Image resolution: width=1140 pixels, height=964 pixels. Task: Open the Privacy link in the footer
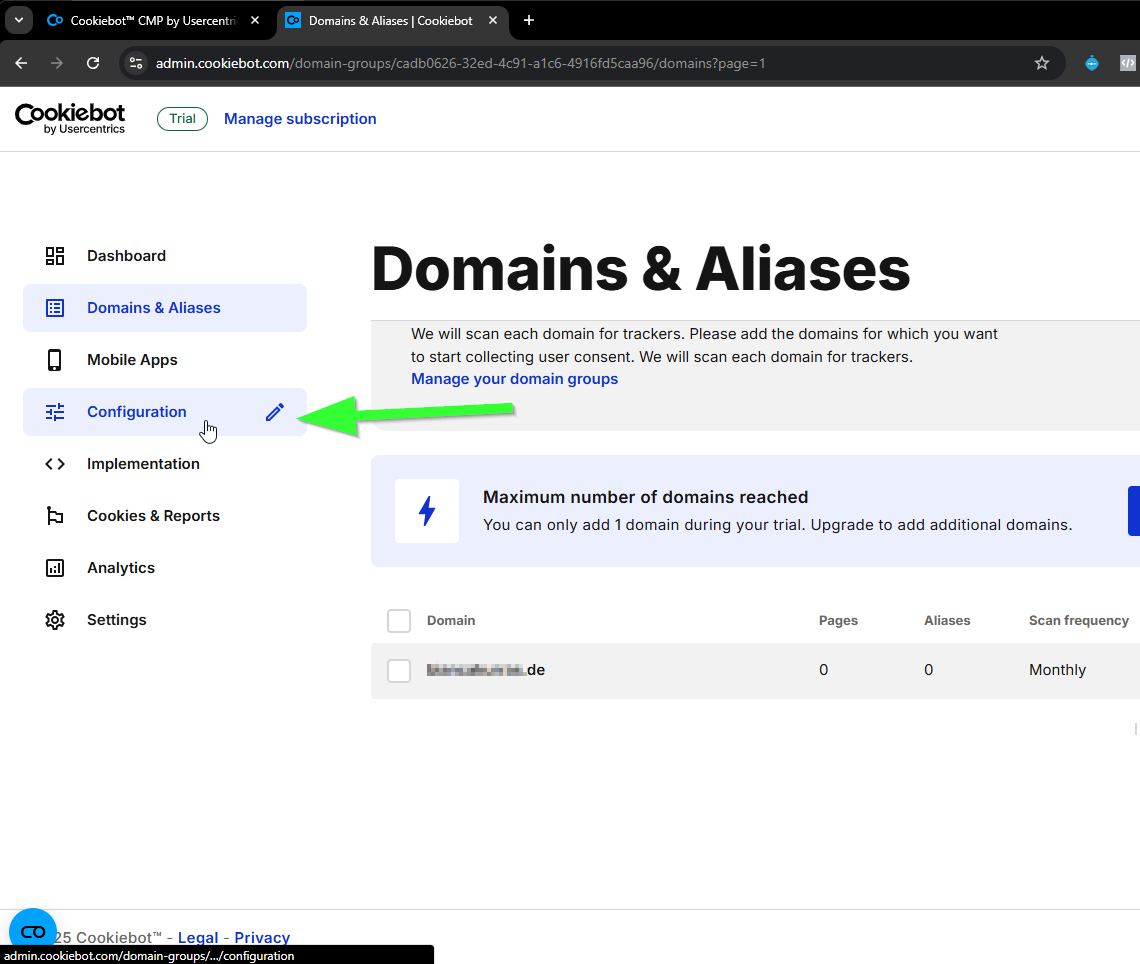(x=262, y=937)
